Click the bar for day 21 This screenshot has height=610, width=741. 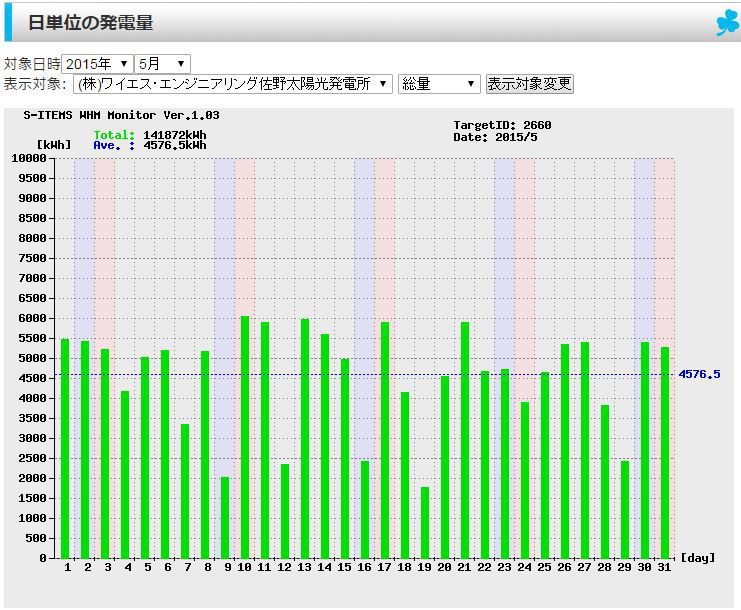pyautogui.click(x=465, y=440)
